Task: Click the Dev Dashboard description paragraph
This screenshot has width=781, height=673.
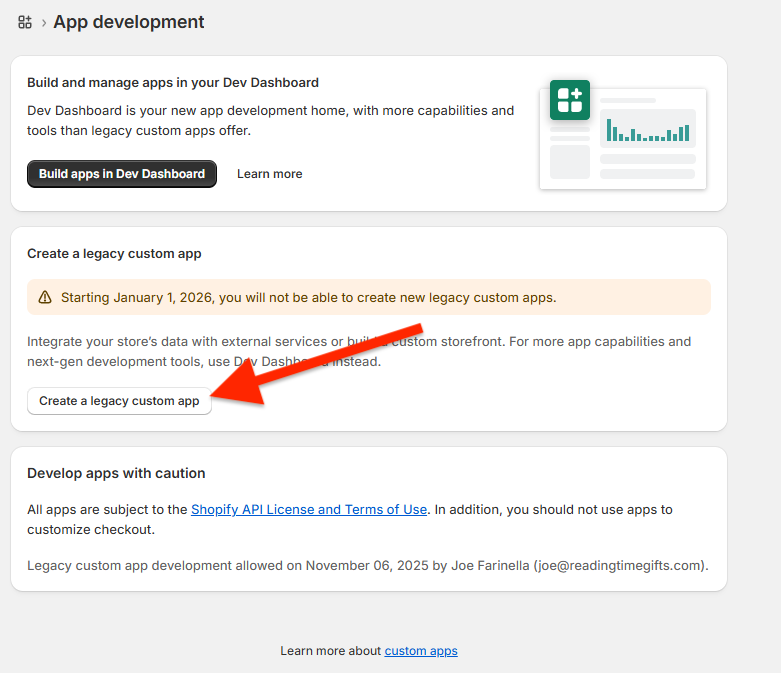Action: click(270, 120)
